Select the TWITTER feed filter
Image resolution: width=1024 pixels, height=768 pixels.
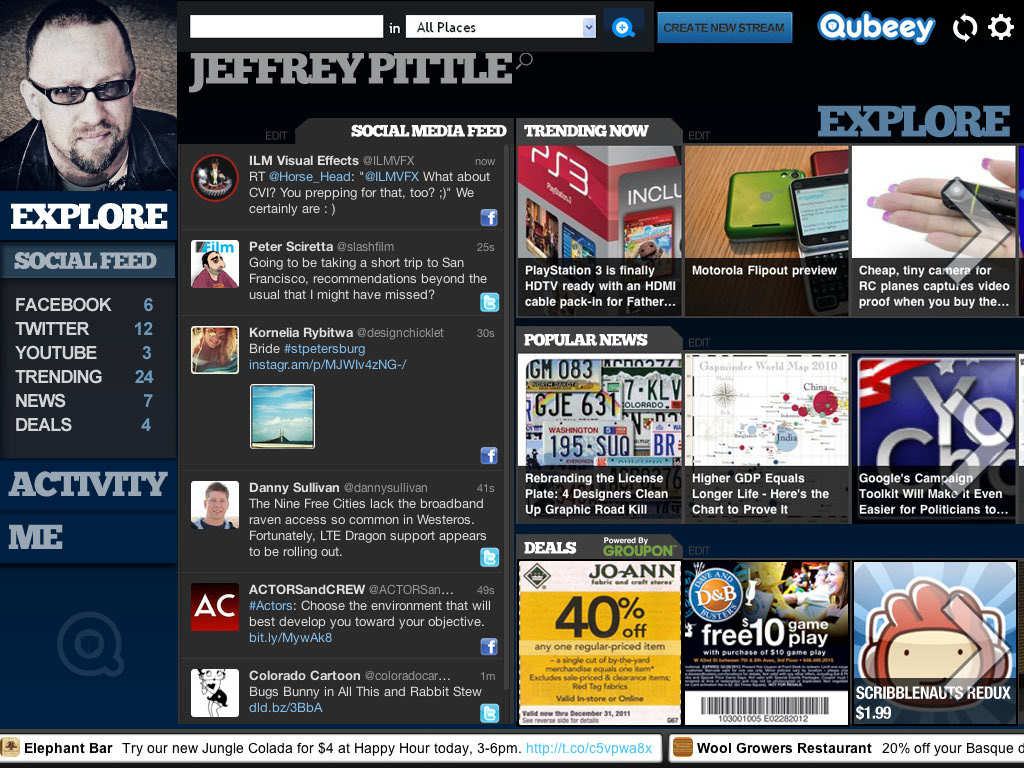[x=84, y=328]
